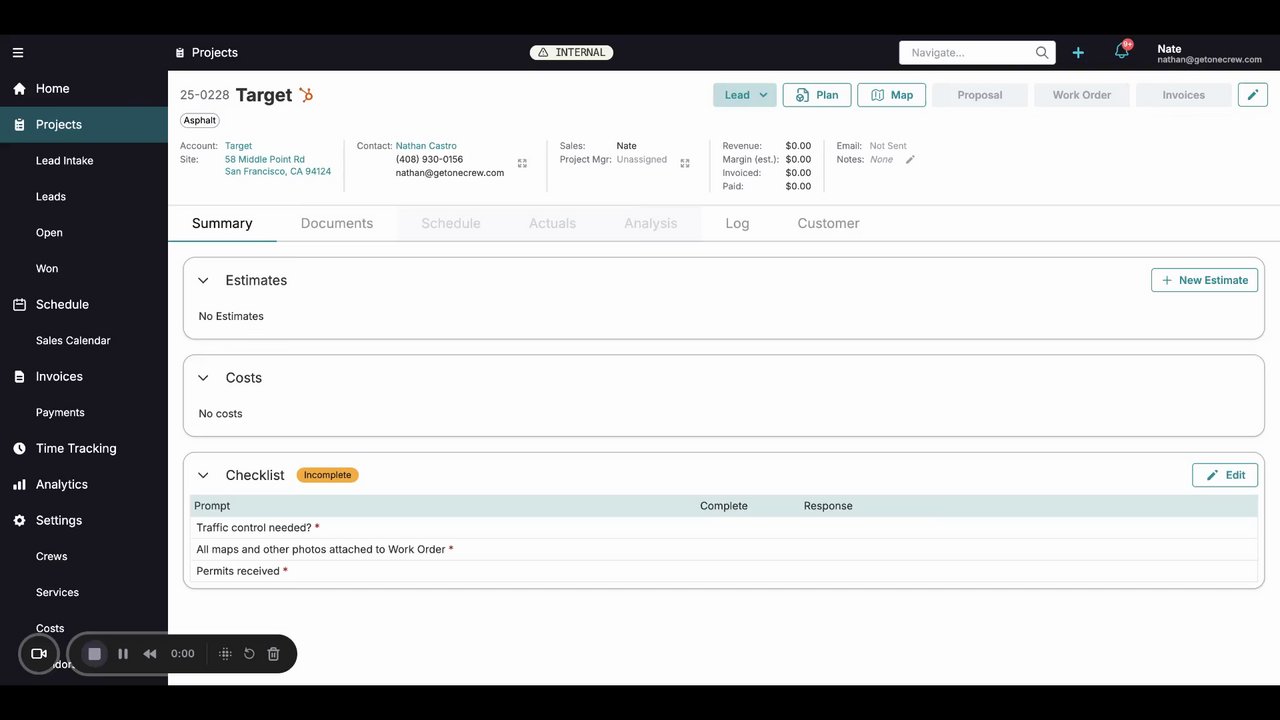This screenshot has width=1280, height=720.
Task: Click the video camera recorder icon
Action: 39,654
